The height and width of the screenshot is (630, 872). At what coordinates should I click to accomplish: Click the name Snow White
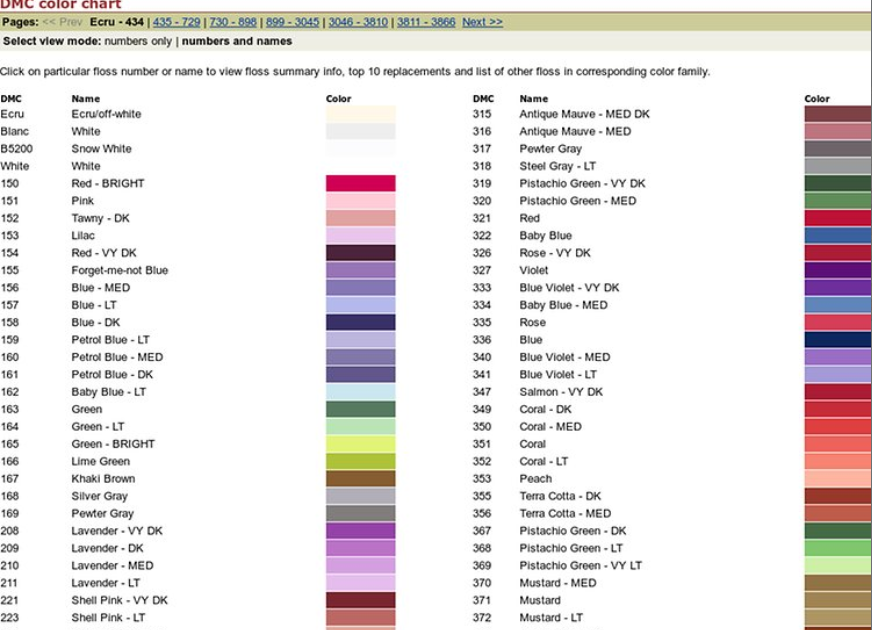pos(101,149)
